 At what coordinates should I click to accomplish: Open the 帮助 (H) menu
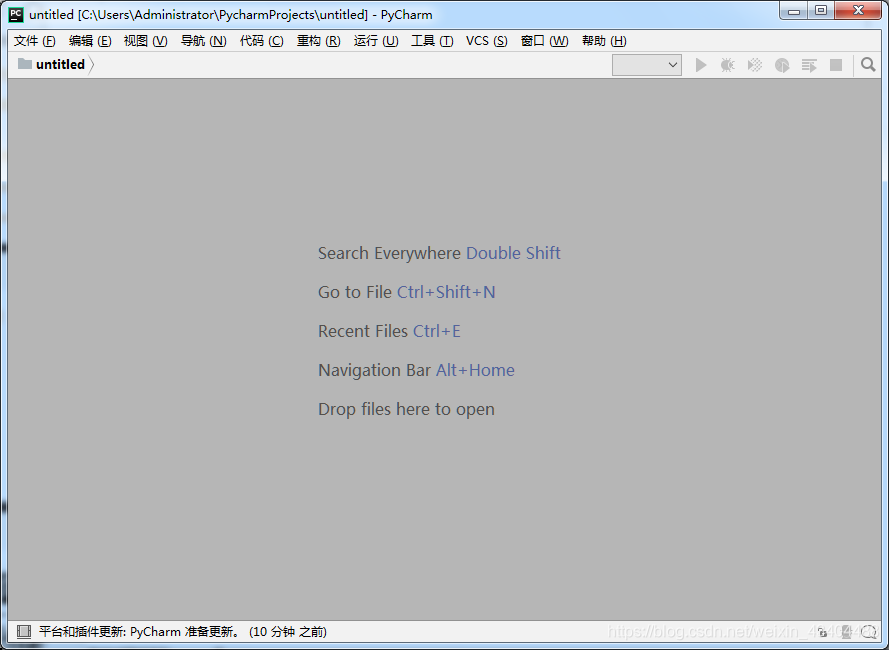pos(604,41)
